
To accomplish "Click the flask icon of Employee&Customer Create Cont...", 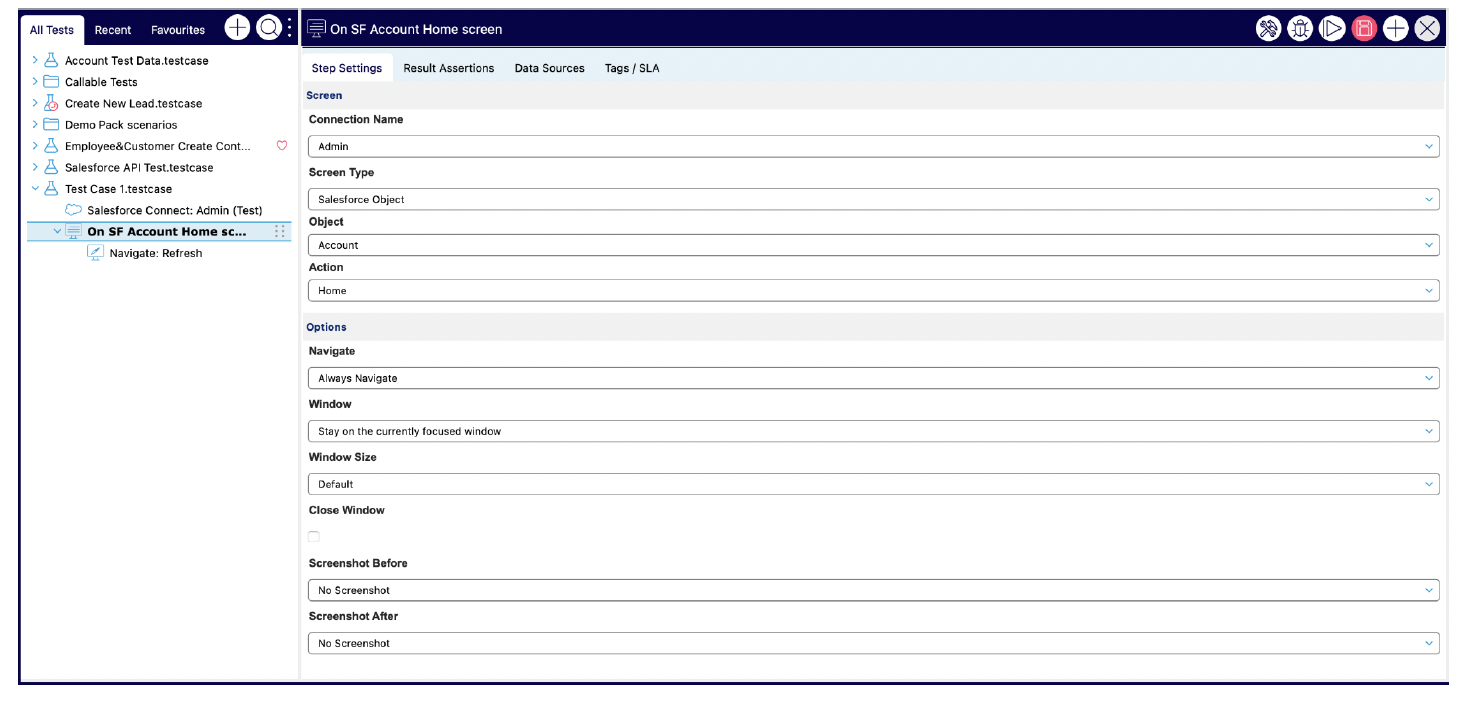I will click(x=51, y=146).
